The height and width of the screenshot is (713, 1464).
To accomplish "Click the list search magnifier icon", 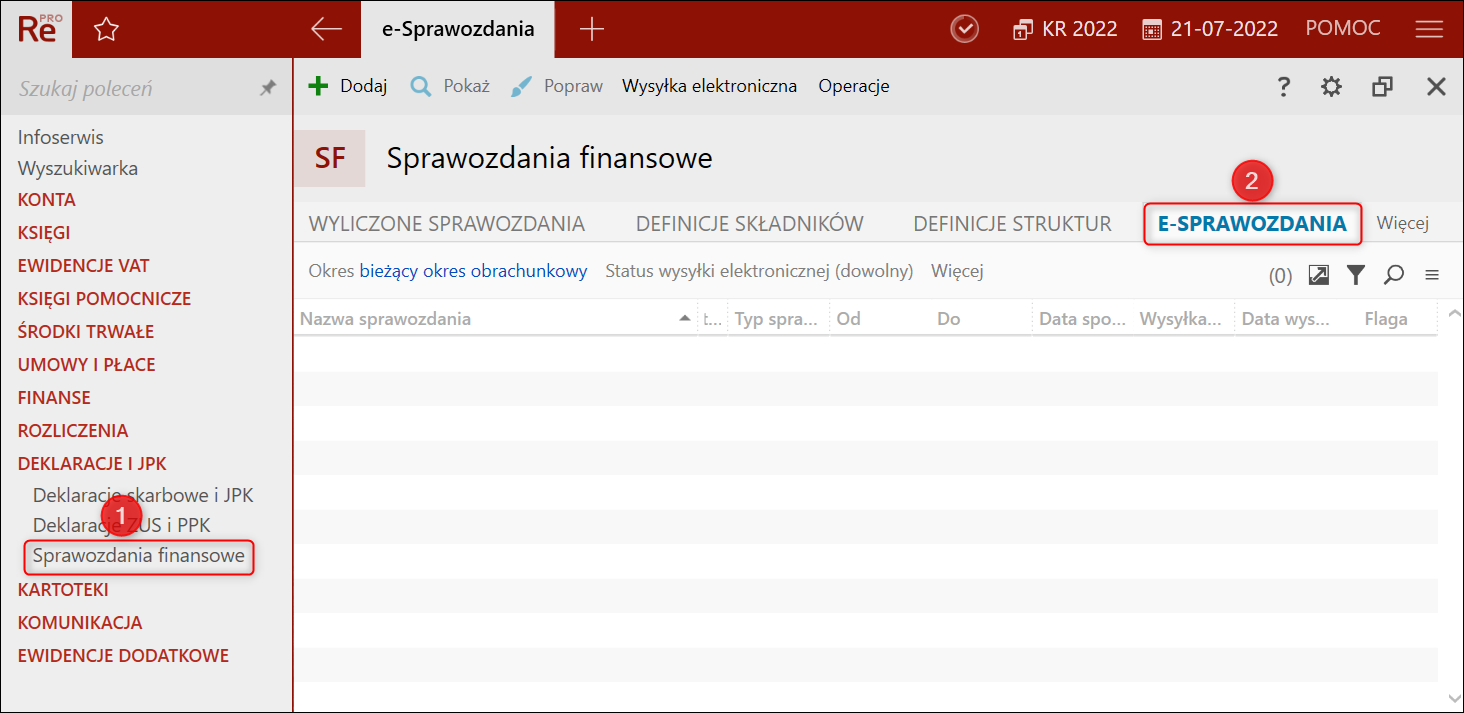I will pos(1394,274).
